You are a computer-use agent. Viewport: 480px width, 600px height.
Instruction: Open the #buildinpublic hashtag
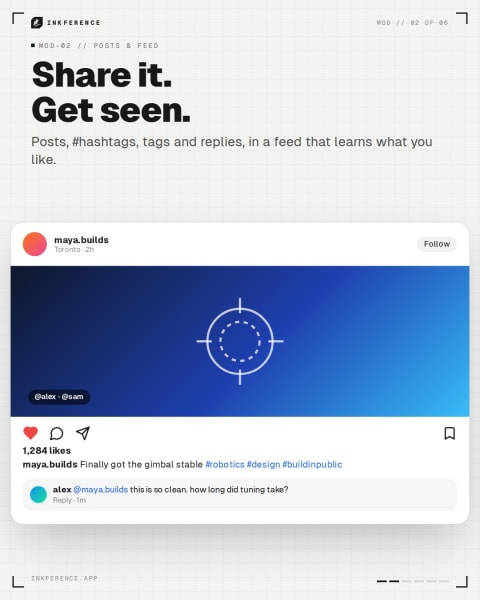312,465
